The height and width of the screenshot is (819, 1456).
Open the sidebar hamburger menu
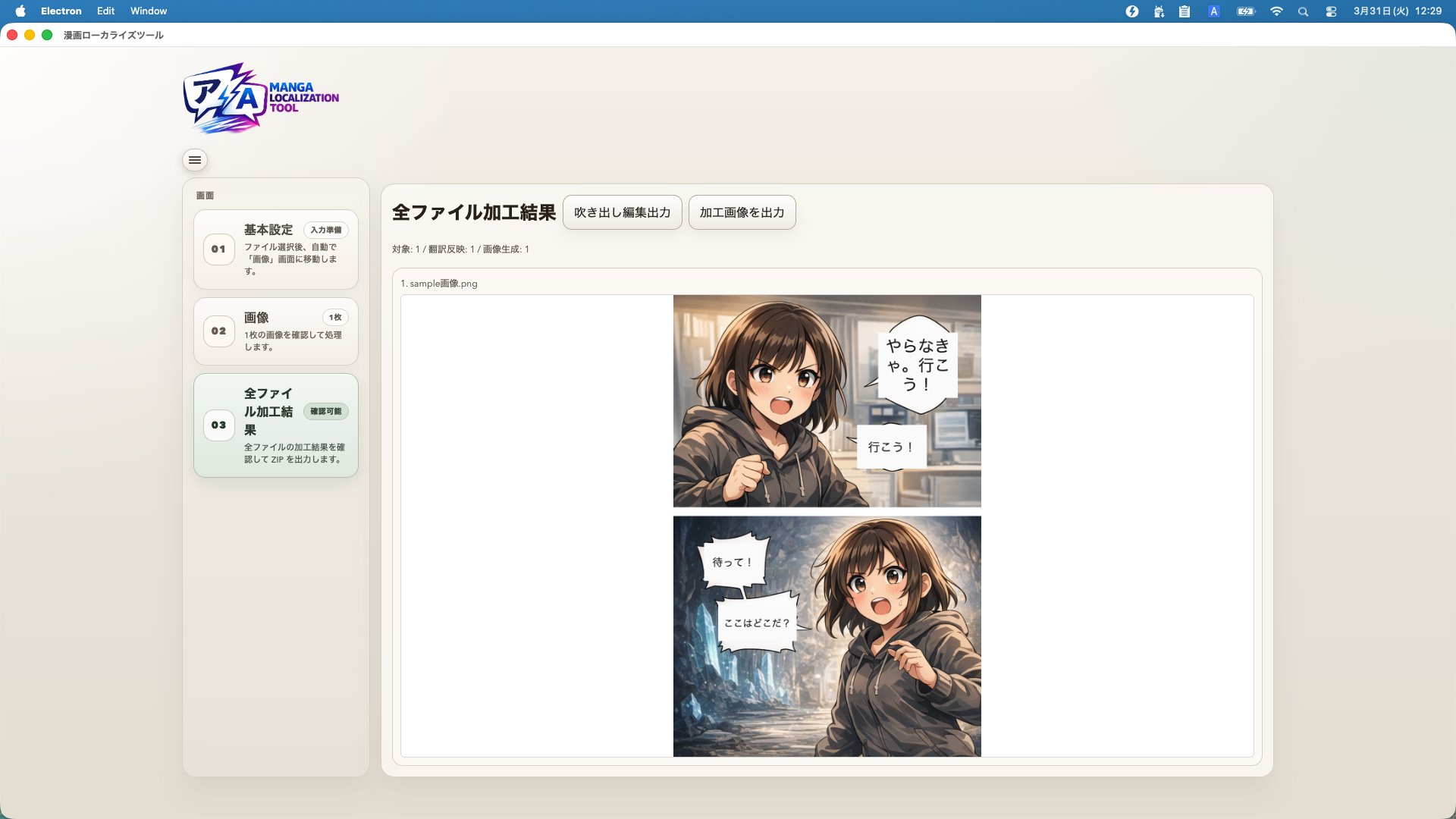pyautogui.click(x=195, y=160)
